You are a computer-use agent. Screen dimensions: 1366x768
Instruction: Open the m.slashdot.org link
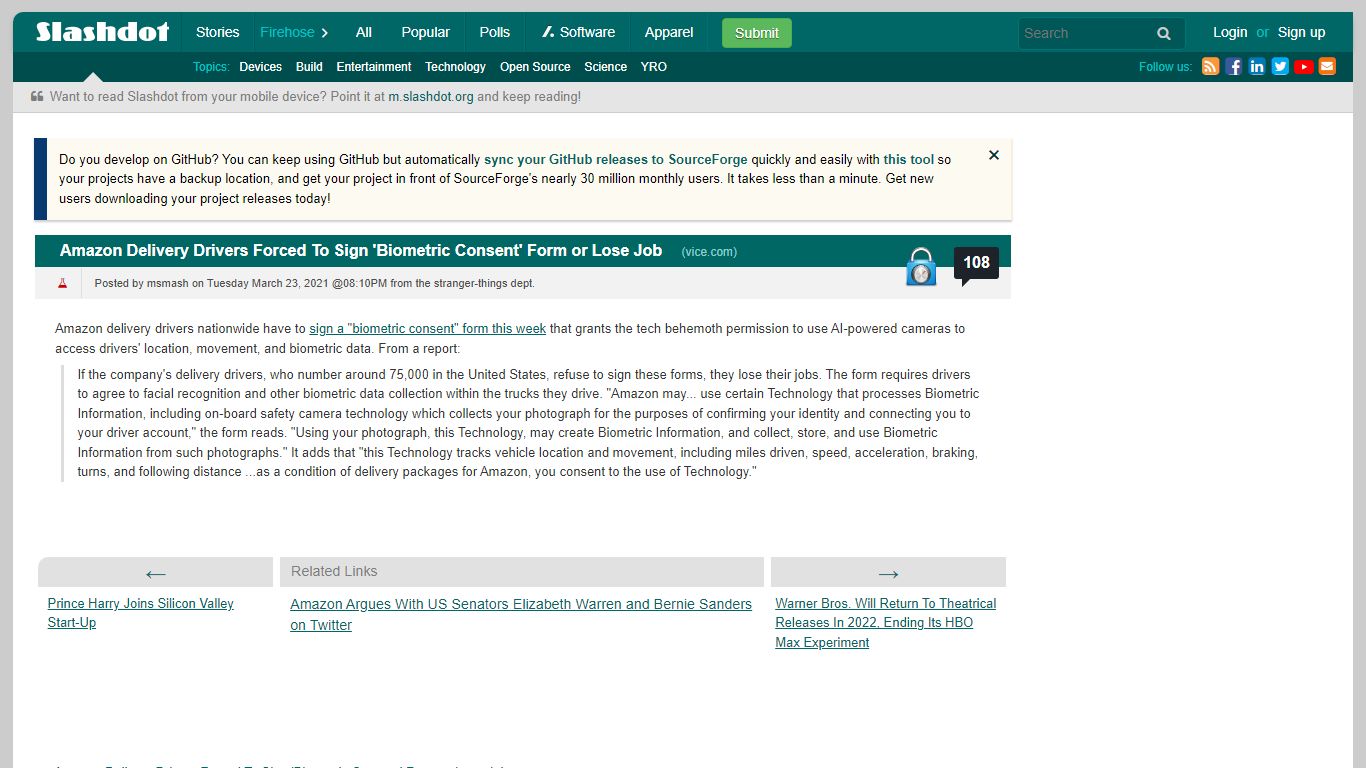[x=431, y=97]
